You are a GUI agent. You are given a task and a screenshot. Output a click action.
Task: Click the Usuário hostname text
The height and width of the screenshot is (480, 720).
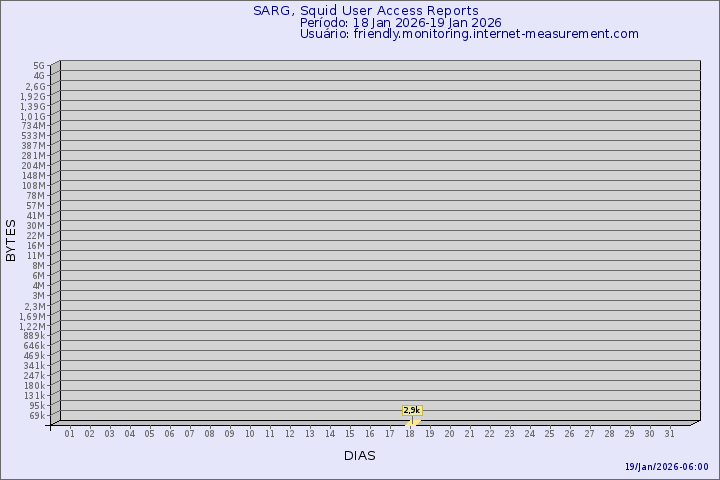(x=469, y=33)
